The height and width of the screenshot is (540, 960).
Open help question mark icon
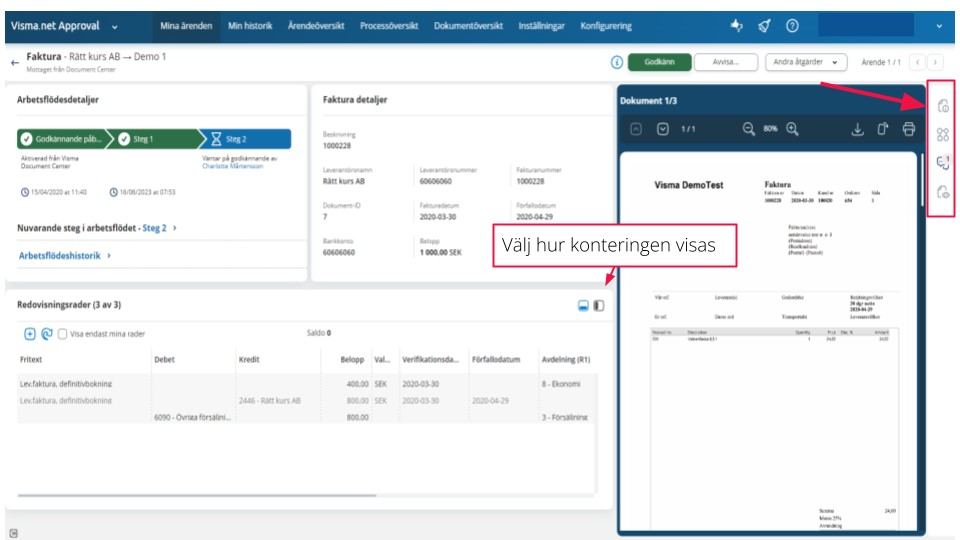point(792,26)
